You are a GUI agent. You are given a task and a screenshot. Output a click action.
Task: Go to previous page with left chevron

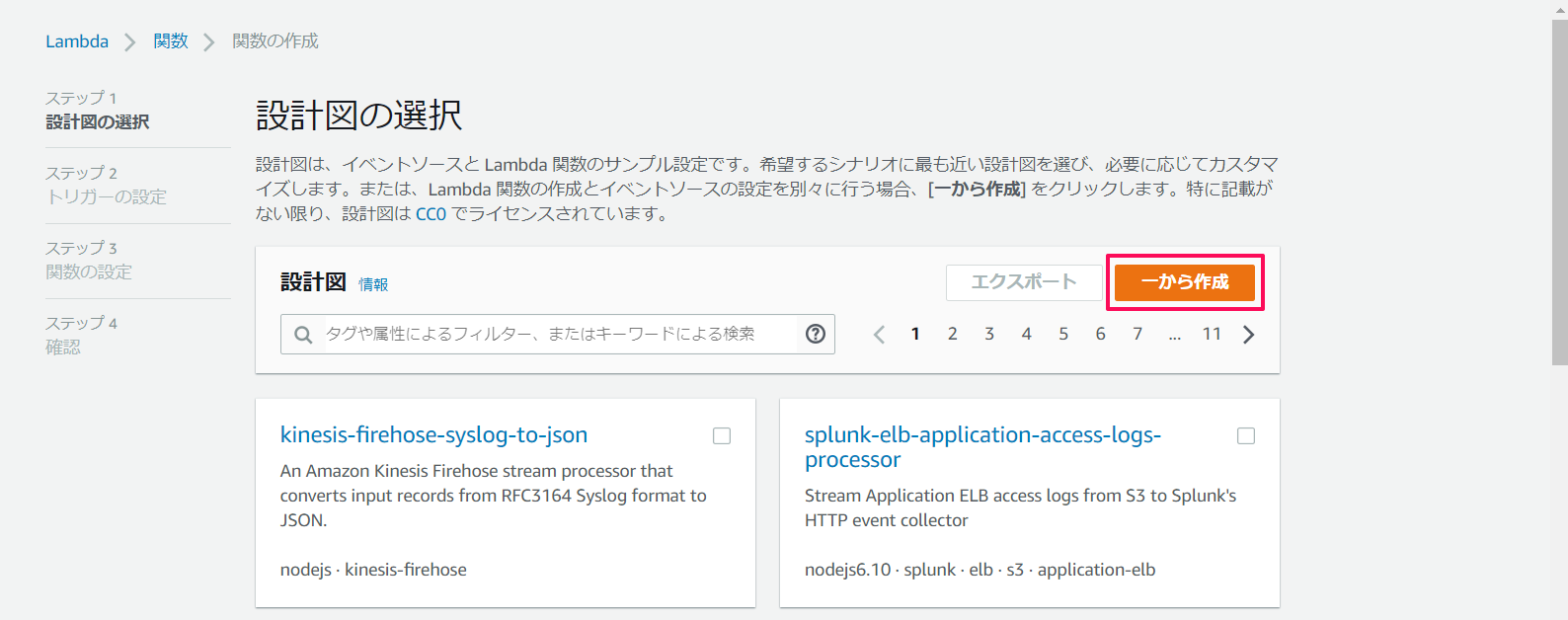(879, 335)
